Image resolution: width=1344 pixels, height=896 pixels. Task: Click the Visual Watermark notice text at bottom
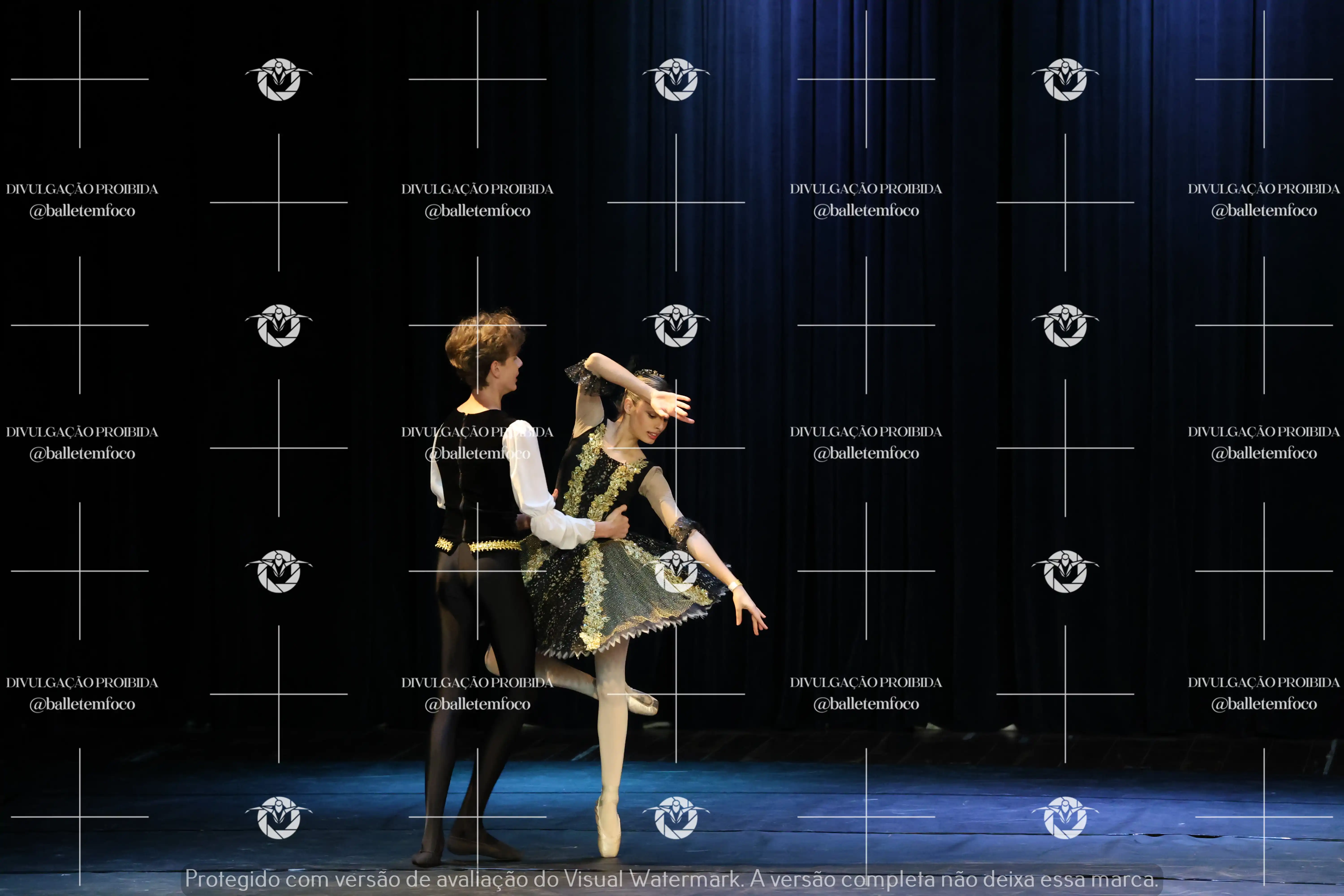click(671, 879)
